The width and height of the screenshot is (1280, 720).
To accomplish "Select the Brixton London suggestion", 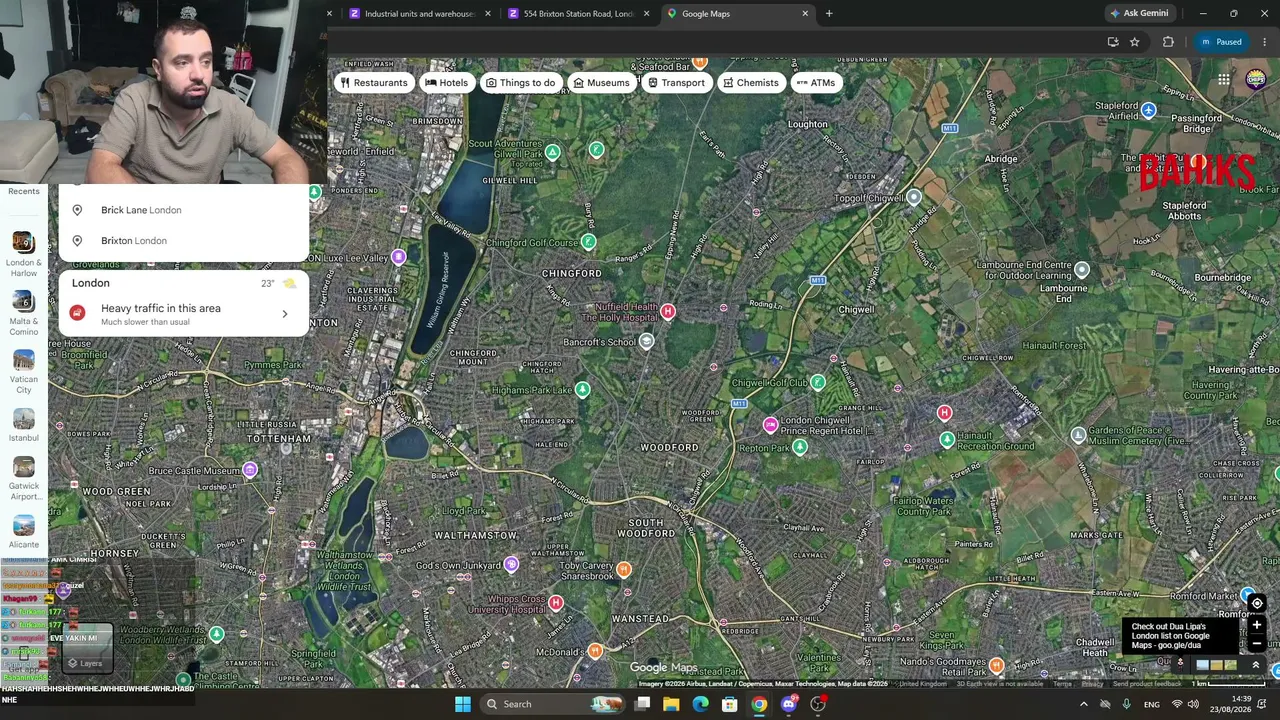I will pyautogui.click(x=184, y=240).
